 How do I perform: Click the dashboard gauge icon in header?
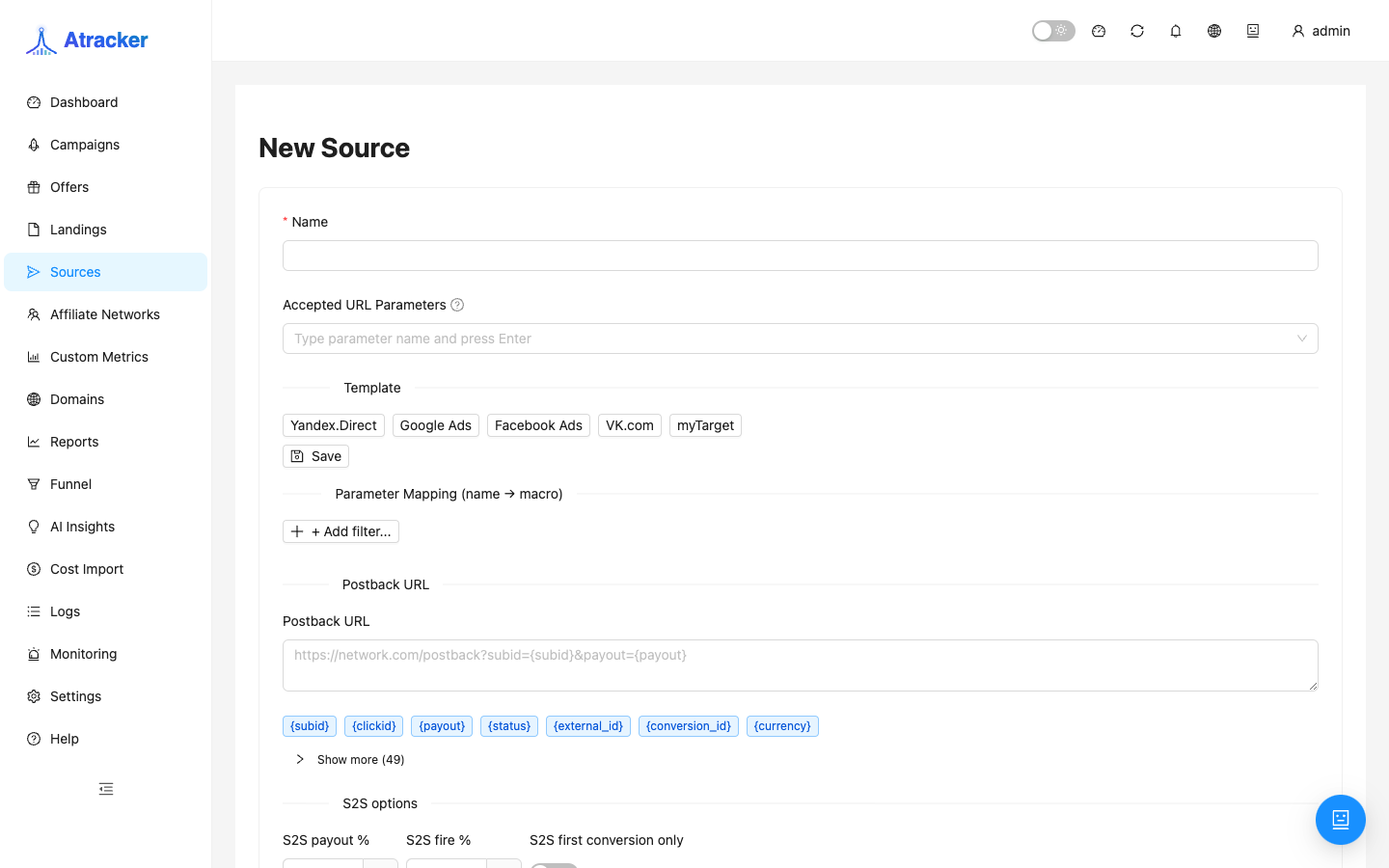click(x=1099, y=31)
